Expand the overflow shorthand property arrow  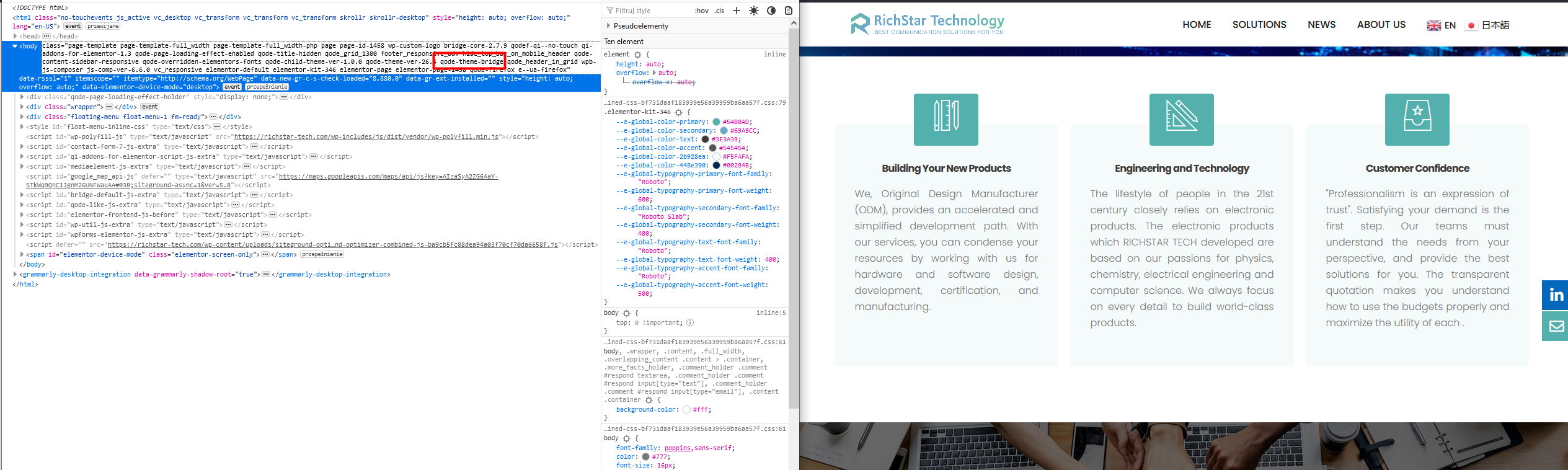click(x=654, y=73)
